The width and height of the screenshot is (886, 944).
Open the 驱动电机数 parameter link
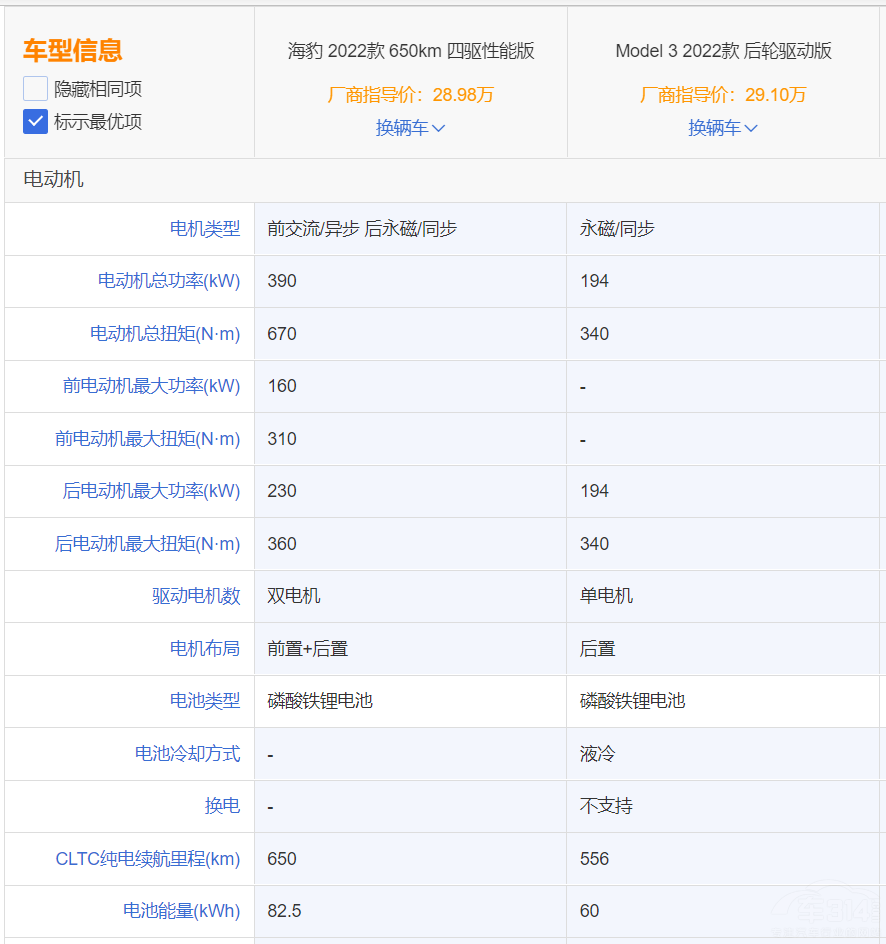tap(196, 596)
